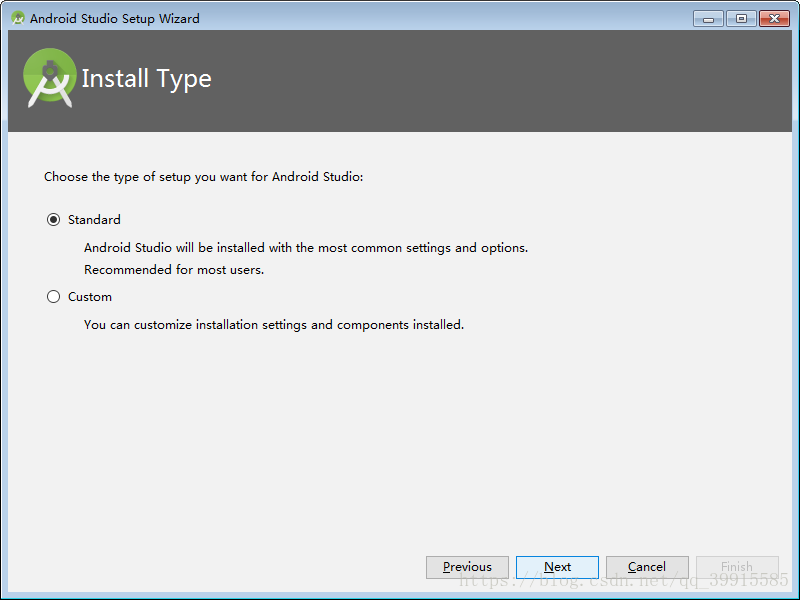The height and width of the screenshot is (600, 800).
Task: Click the 'Choose the type of setup' prompt
Action: pyautogui.click(x=204, y=177)
